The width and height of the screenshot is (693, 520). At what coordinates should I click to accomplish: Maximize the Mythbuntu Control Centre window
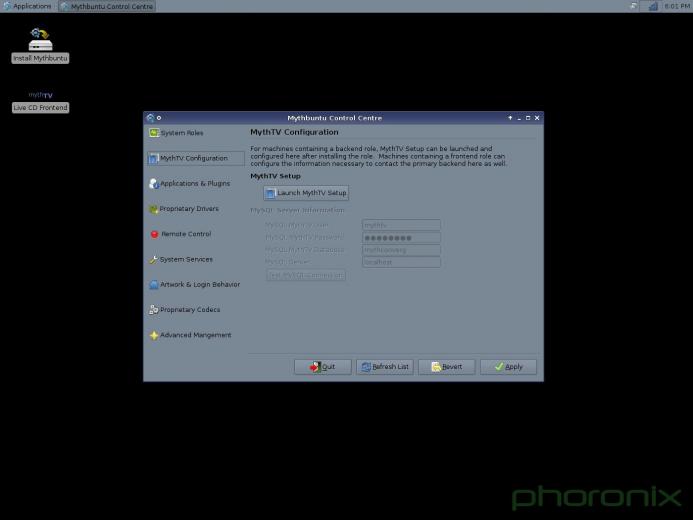(x=528, y=118)
